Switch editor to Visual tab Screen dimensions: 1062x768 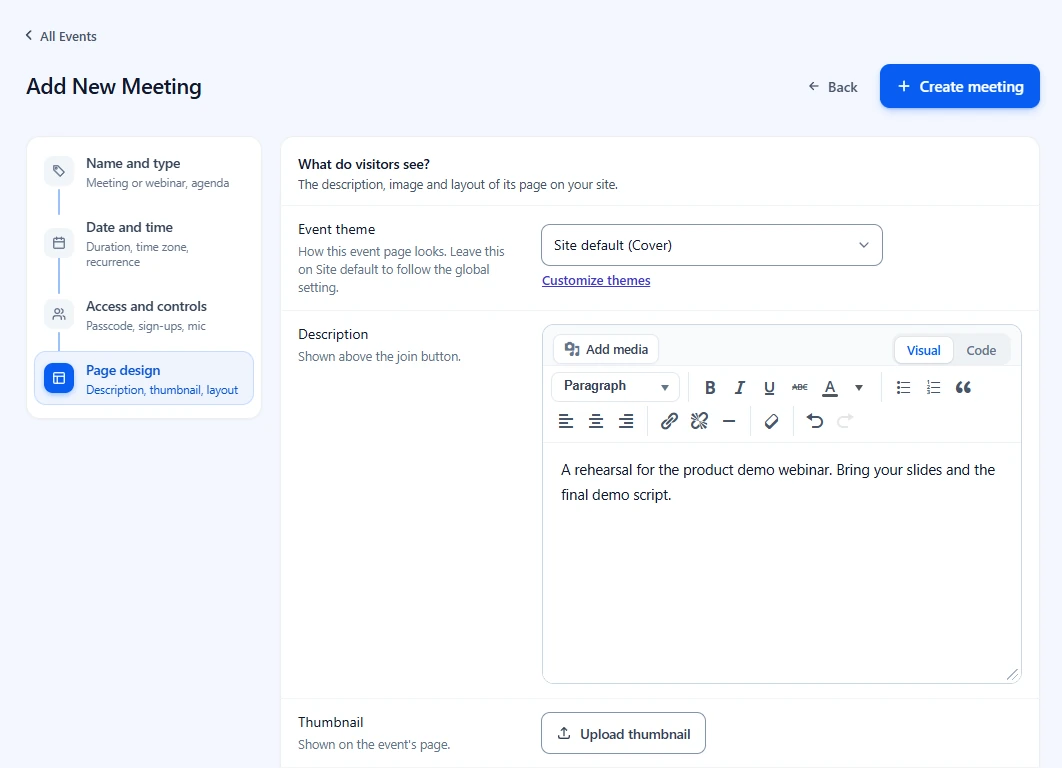point(923,350)
